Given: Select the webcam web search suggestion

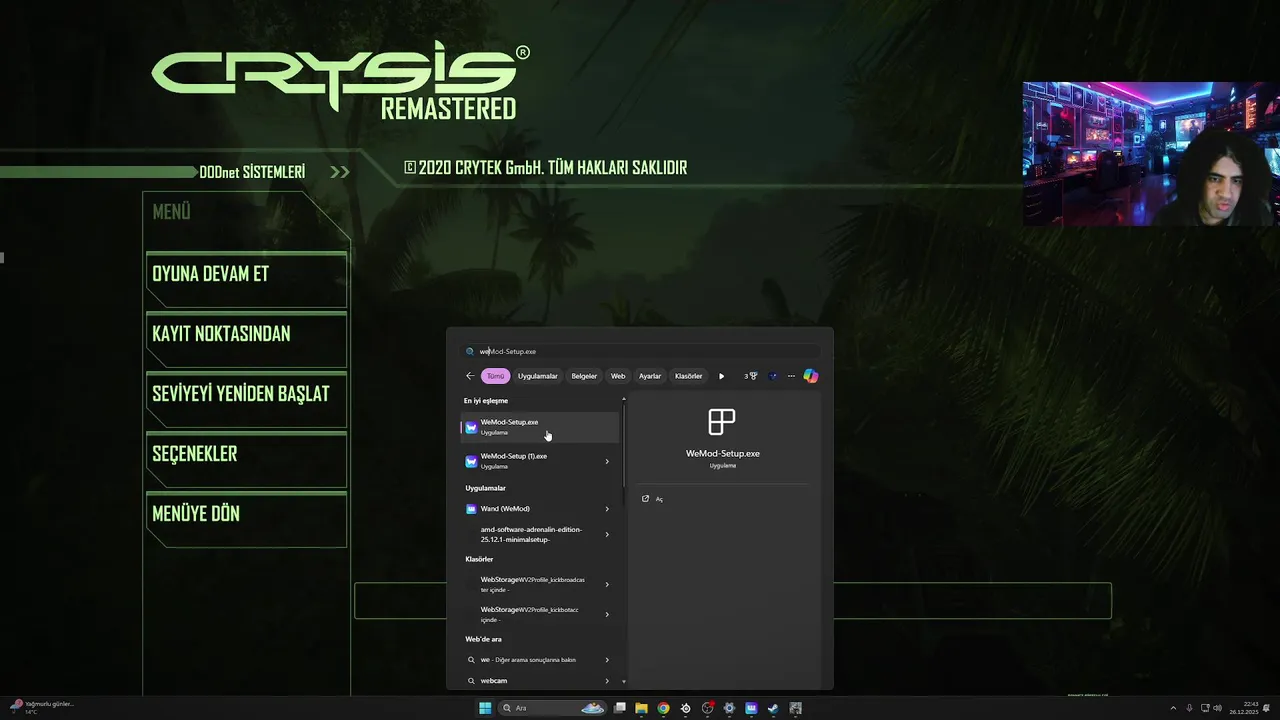Looking at the screenshot, I should [540, 681].
